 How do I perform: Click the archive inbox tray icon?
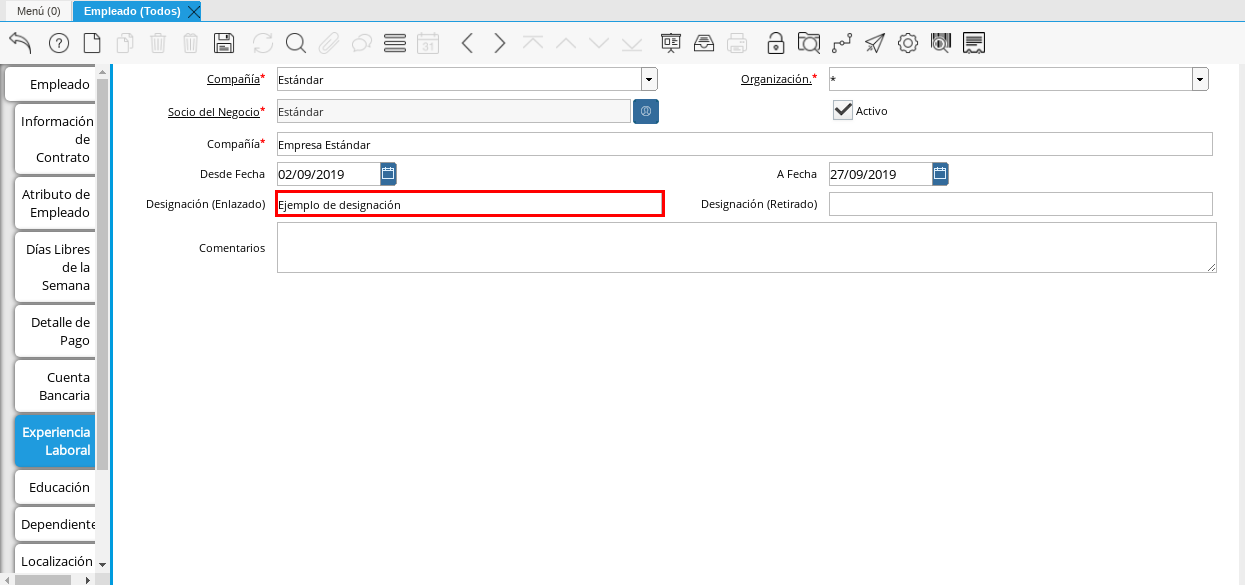(704, 43)
